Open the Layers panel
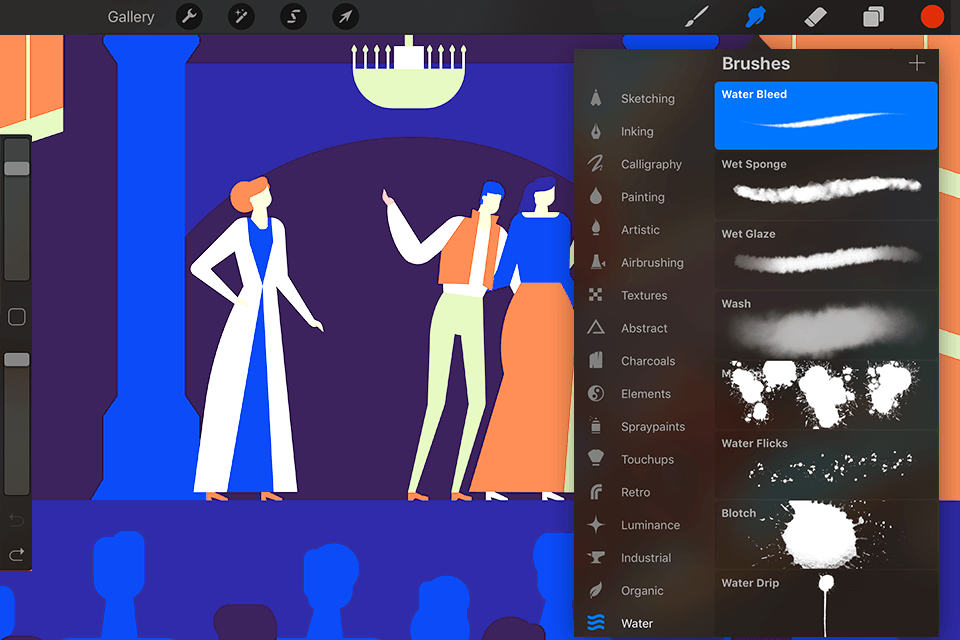 coord(872,16)
